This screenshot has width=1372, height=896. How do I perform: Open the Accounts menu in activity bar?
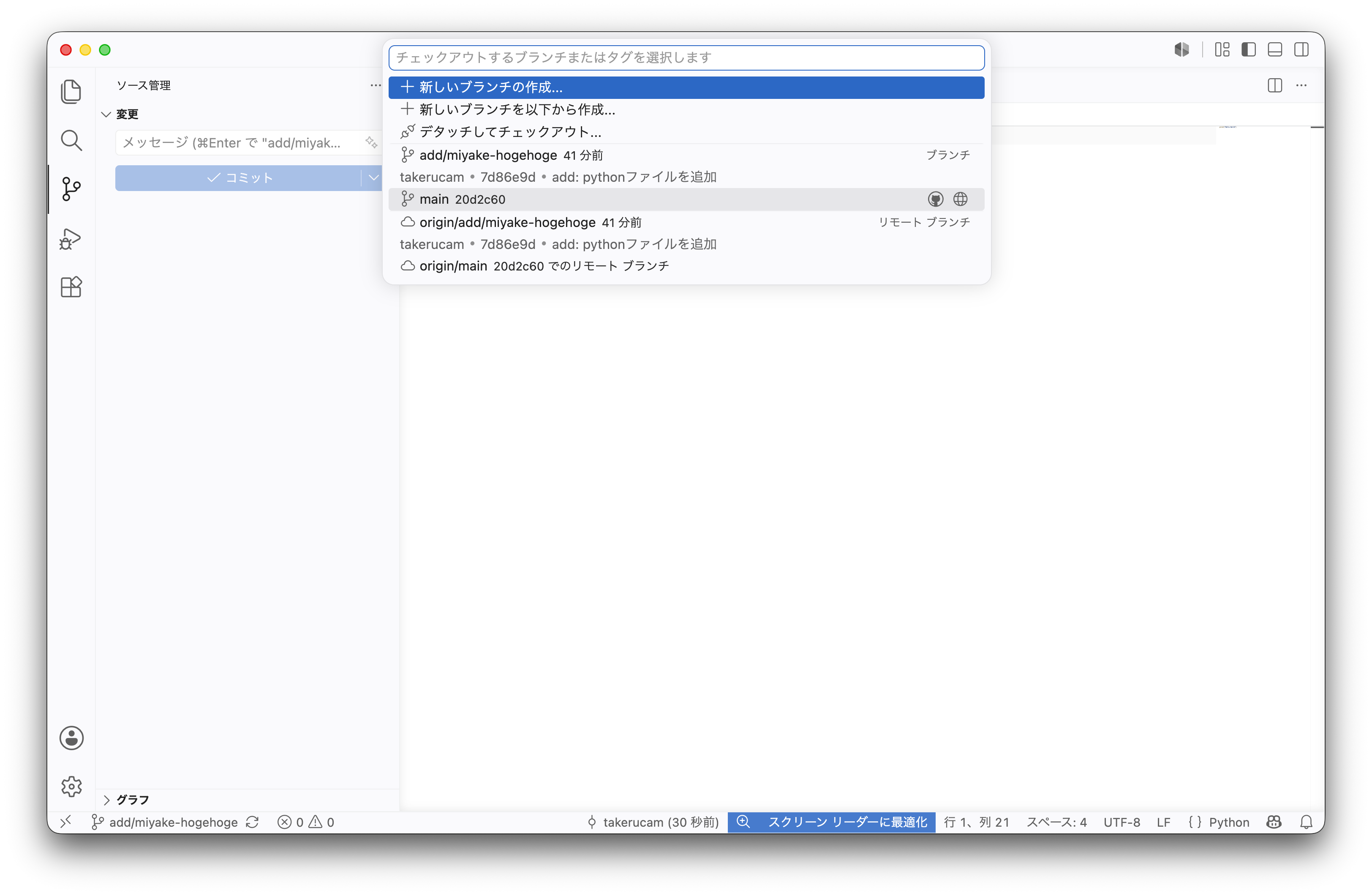[x=71, y=738]
